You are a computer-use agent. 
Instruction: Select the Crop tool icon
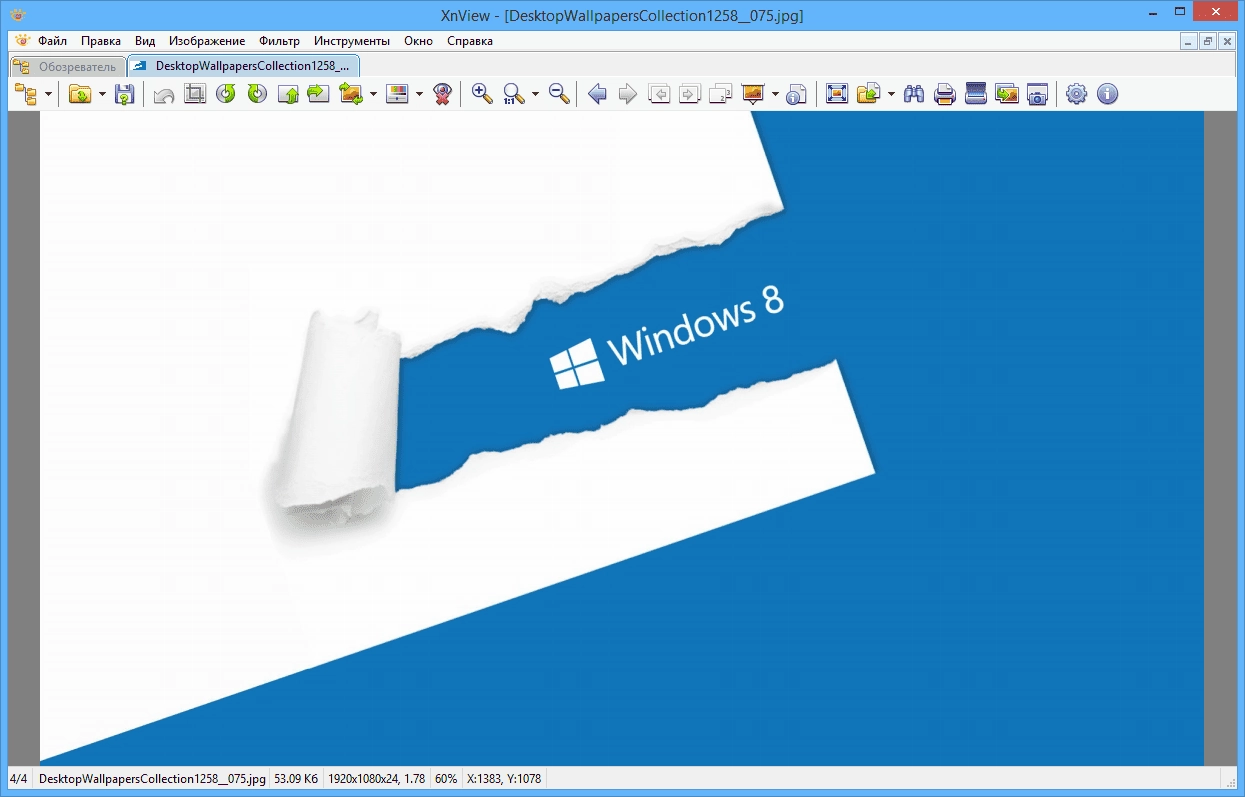(x=195, y=94)
